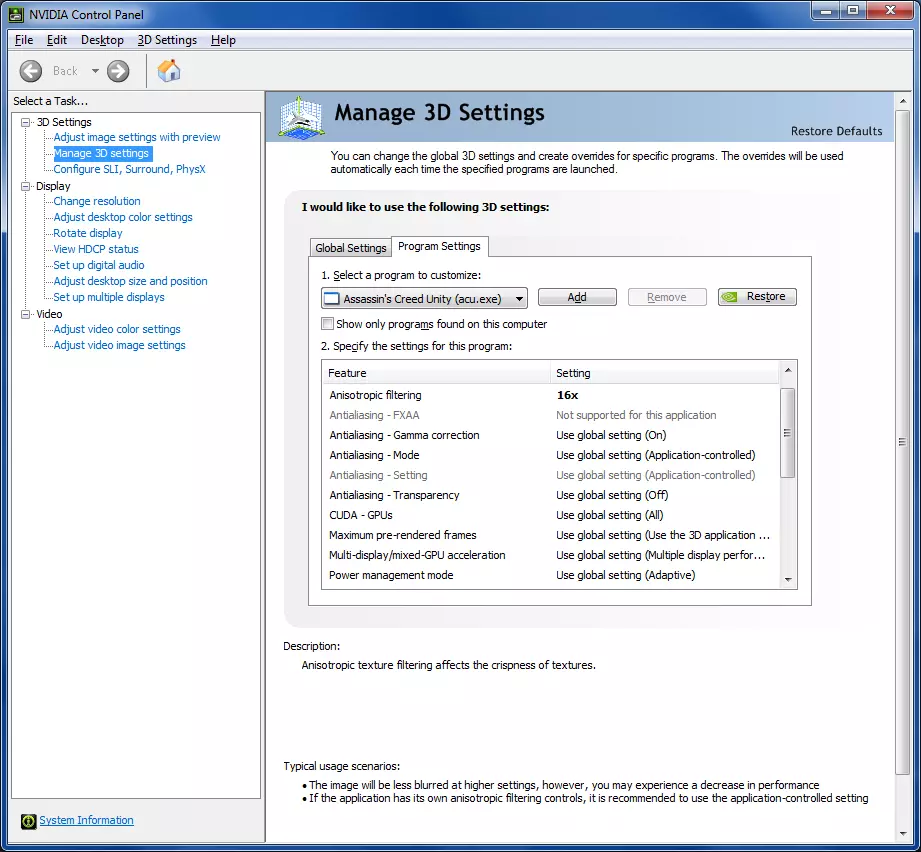921x852 pixels.
Task: Select Manage 3D settings in the task tree
Action: 102,153
